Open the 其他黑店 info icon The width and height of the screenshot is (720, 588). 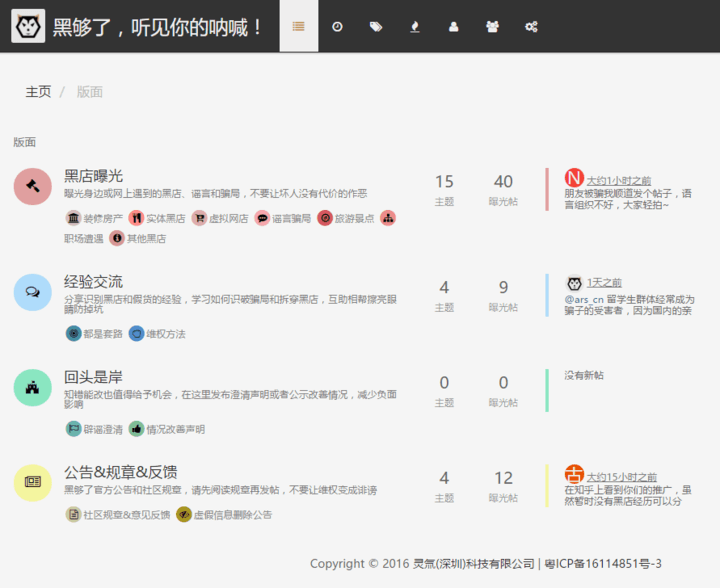(117, 238)
